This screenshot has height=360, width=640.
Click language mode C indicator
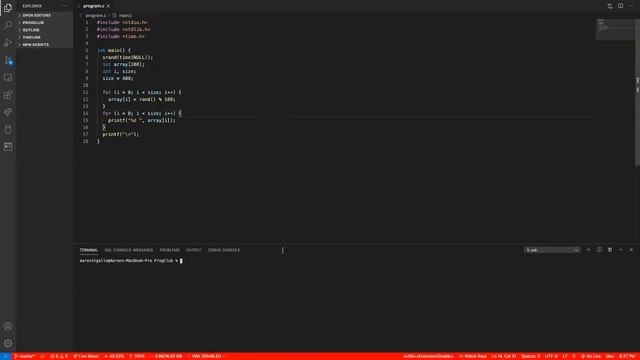tap(574, 356)
